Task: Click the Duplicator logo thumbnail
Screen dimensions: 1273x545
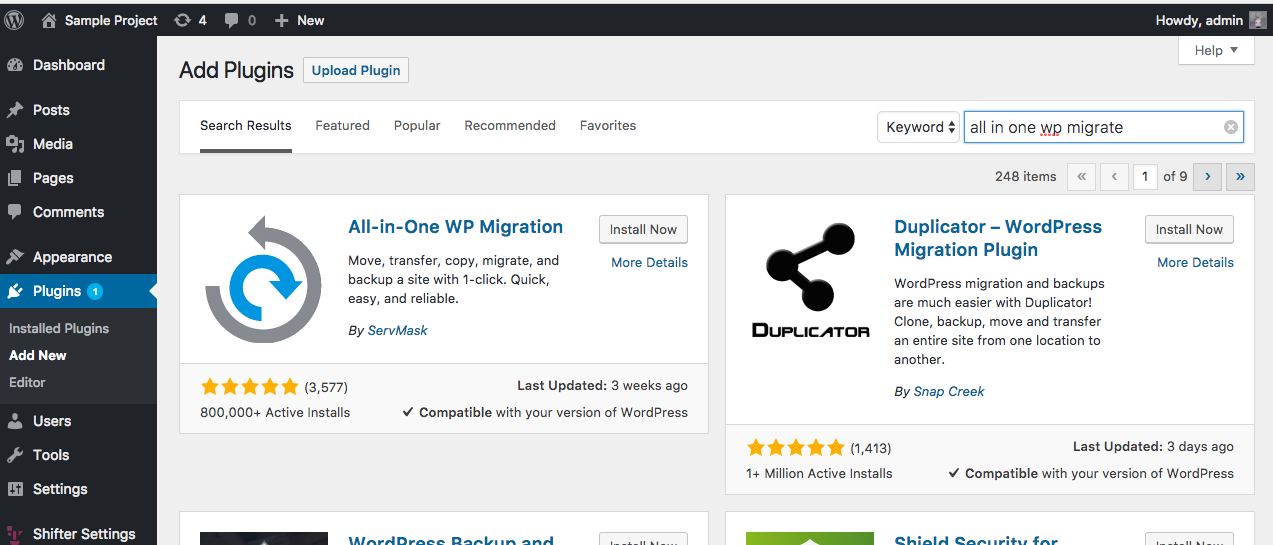Action: click(810, 279)
